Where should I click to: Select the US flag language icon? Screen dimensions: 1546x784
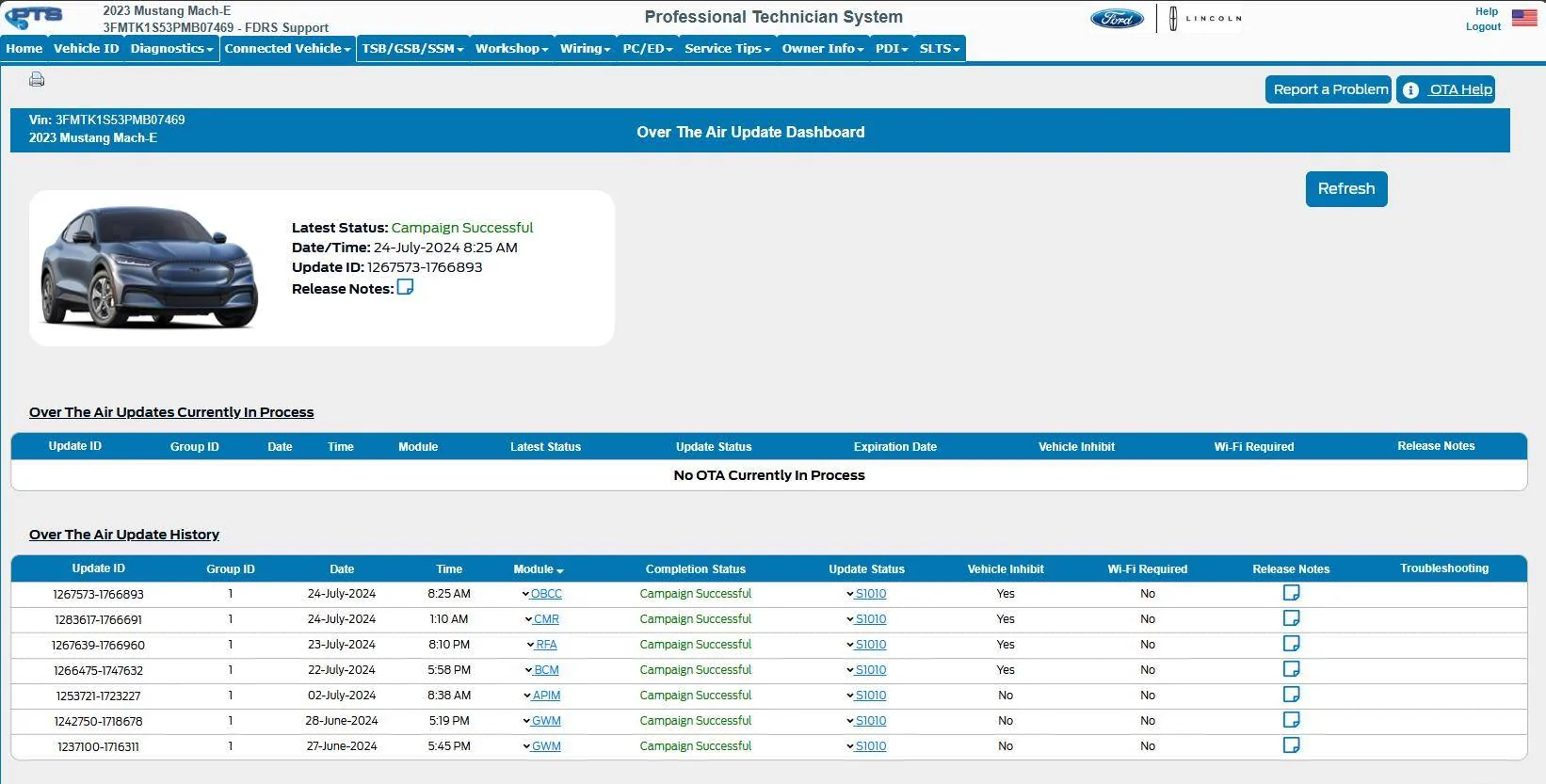(1524, 17)
